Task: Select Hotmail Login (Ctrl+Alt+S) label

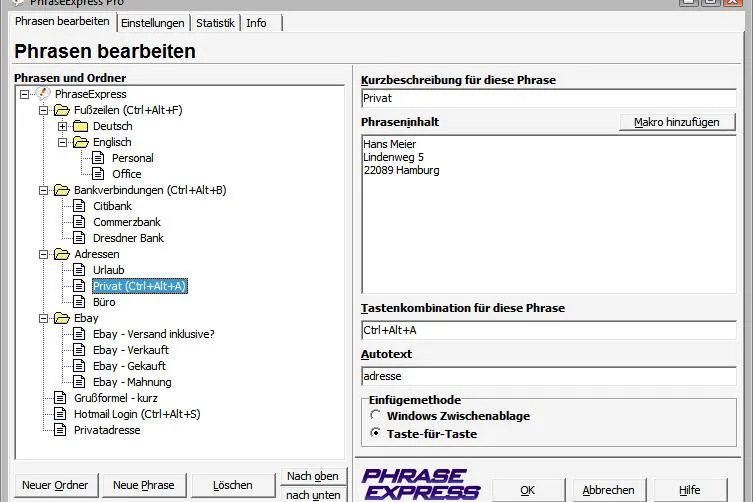Action: tap(137, 414)
